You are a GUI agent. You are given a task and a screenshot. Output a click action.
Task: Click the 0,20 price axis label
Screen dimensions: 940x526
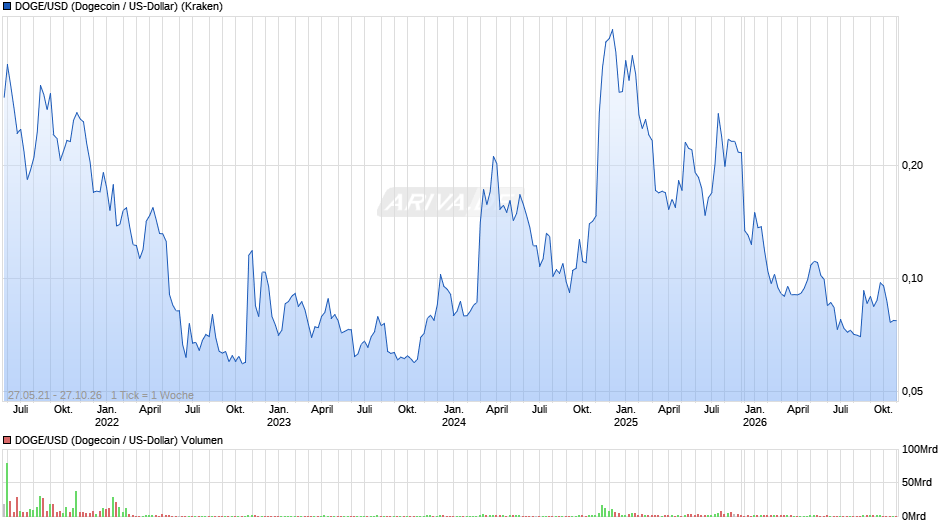point(912,166)
